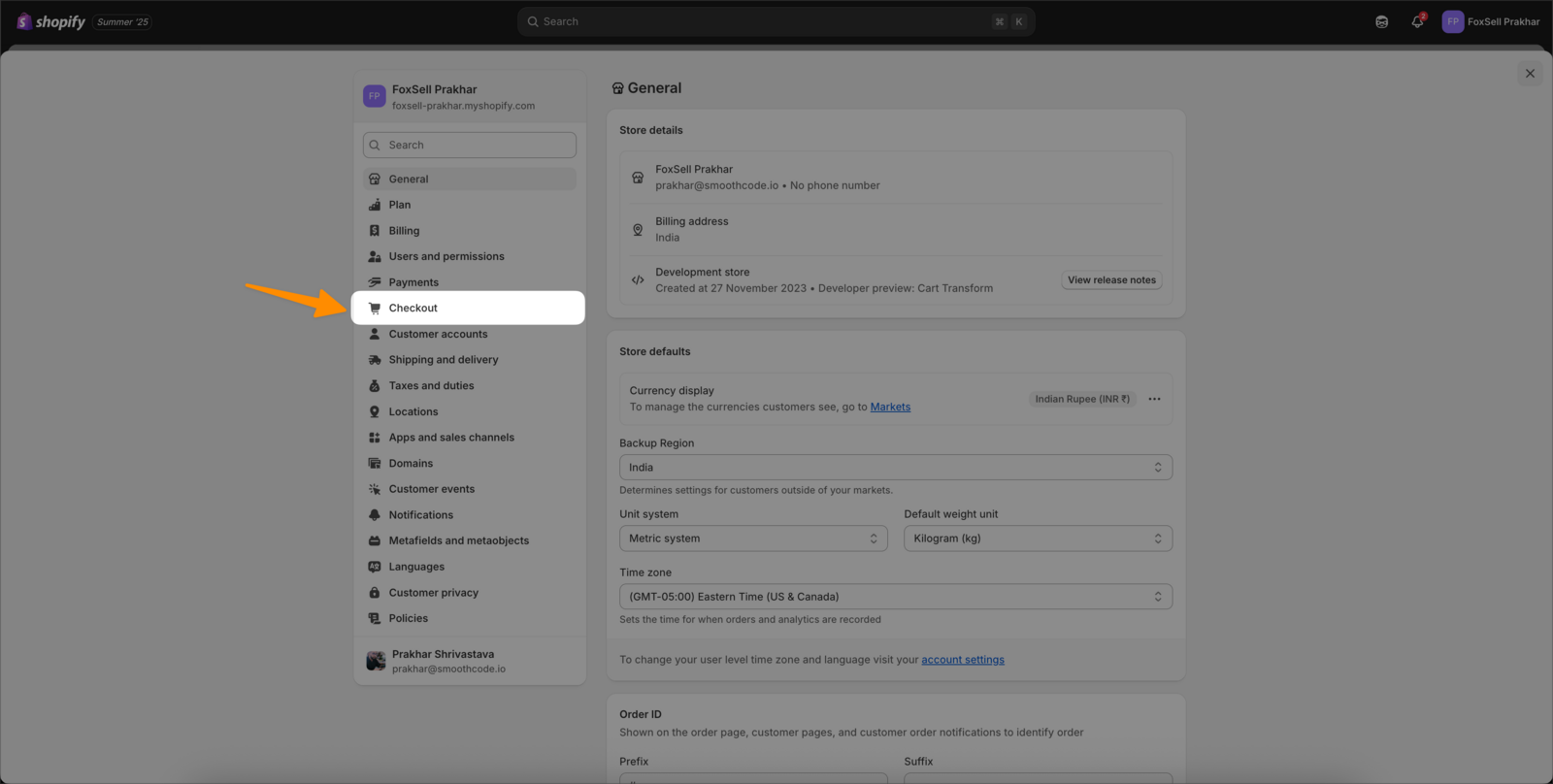
Task: Follow the account settings link
Action: click(x=963, y=660)
